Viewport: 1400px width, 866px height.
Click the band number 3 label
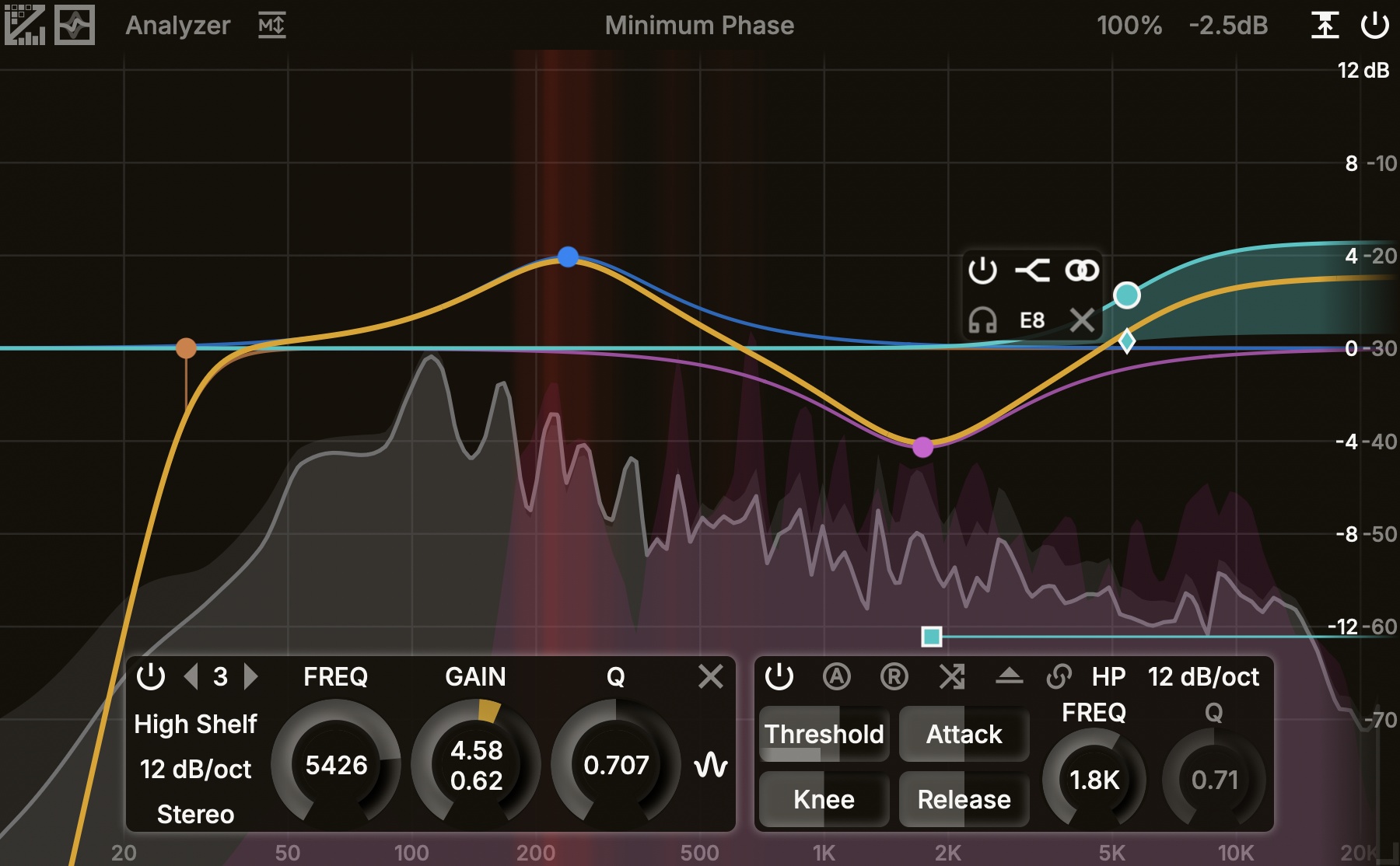(221, 676)
